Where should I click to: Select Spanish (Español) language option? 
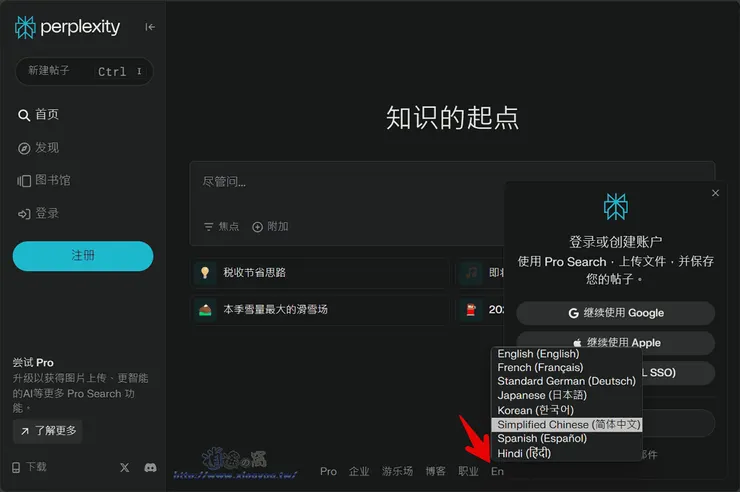(x=566, y=438)
